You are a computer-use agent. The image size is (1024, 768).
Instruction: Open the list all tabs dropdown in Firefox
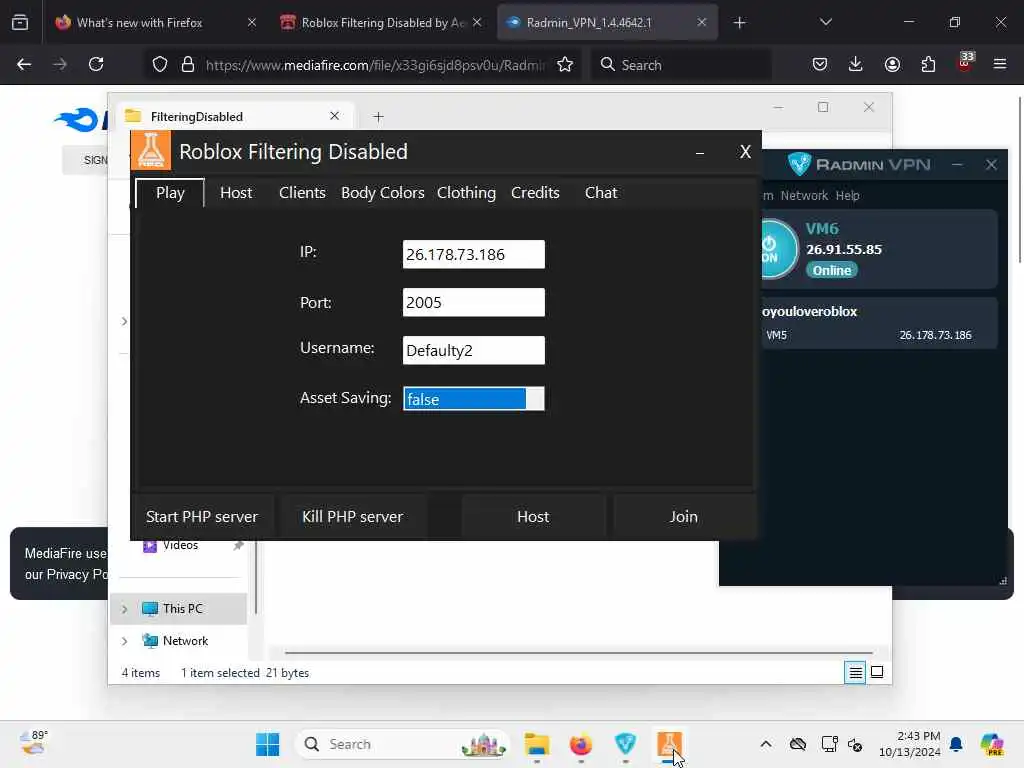[825, 22]
